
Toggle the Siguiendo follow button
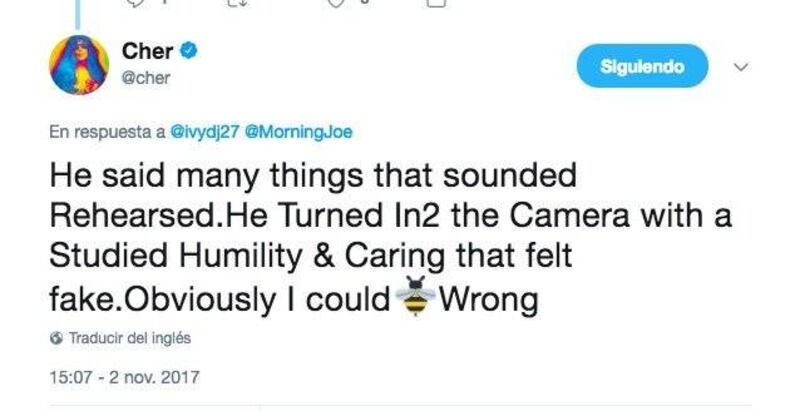(642, 67)
